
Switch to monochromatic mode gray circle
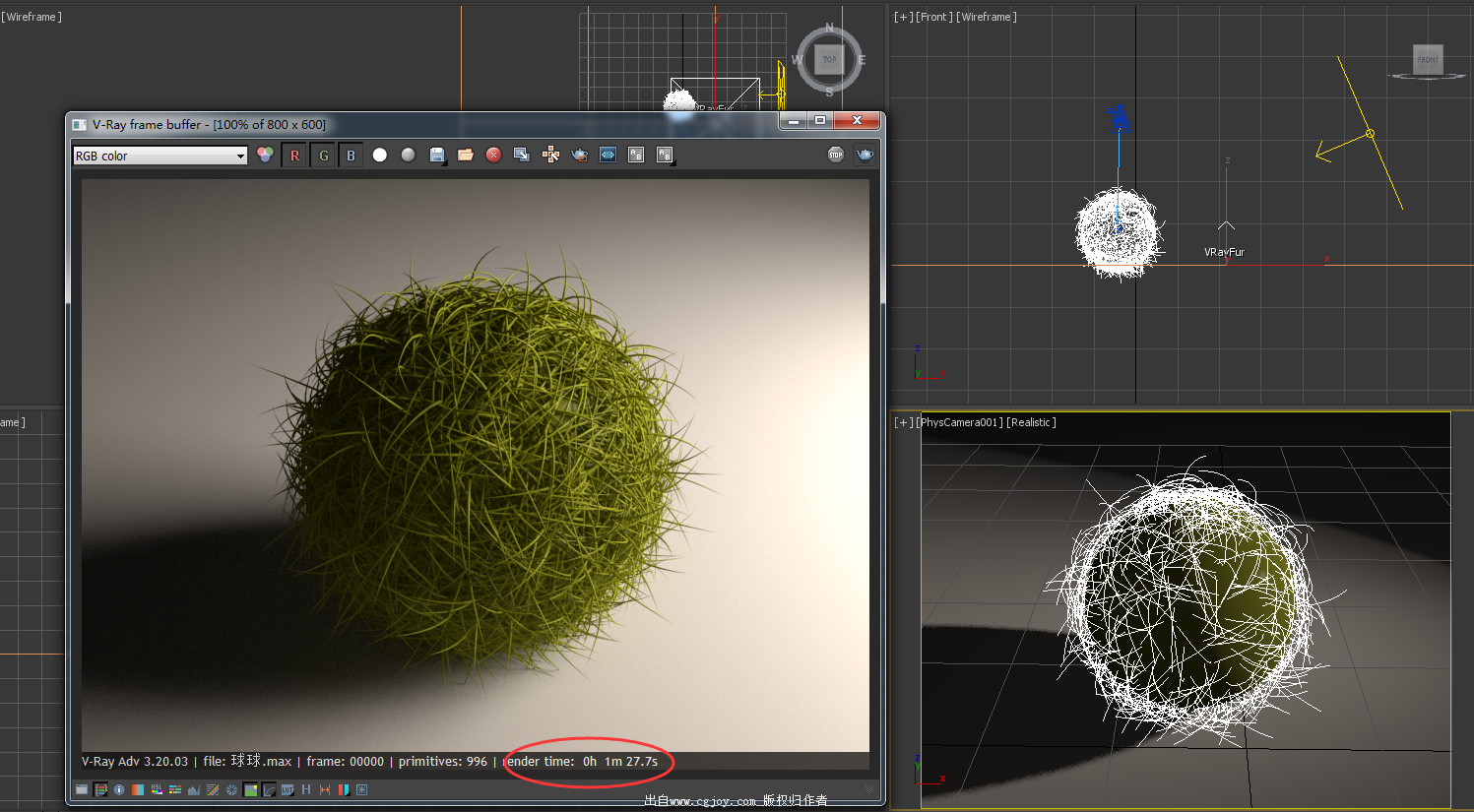409,155
